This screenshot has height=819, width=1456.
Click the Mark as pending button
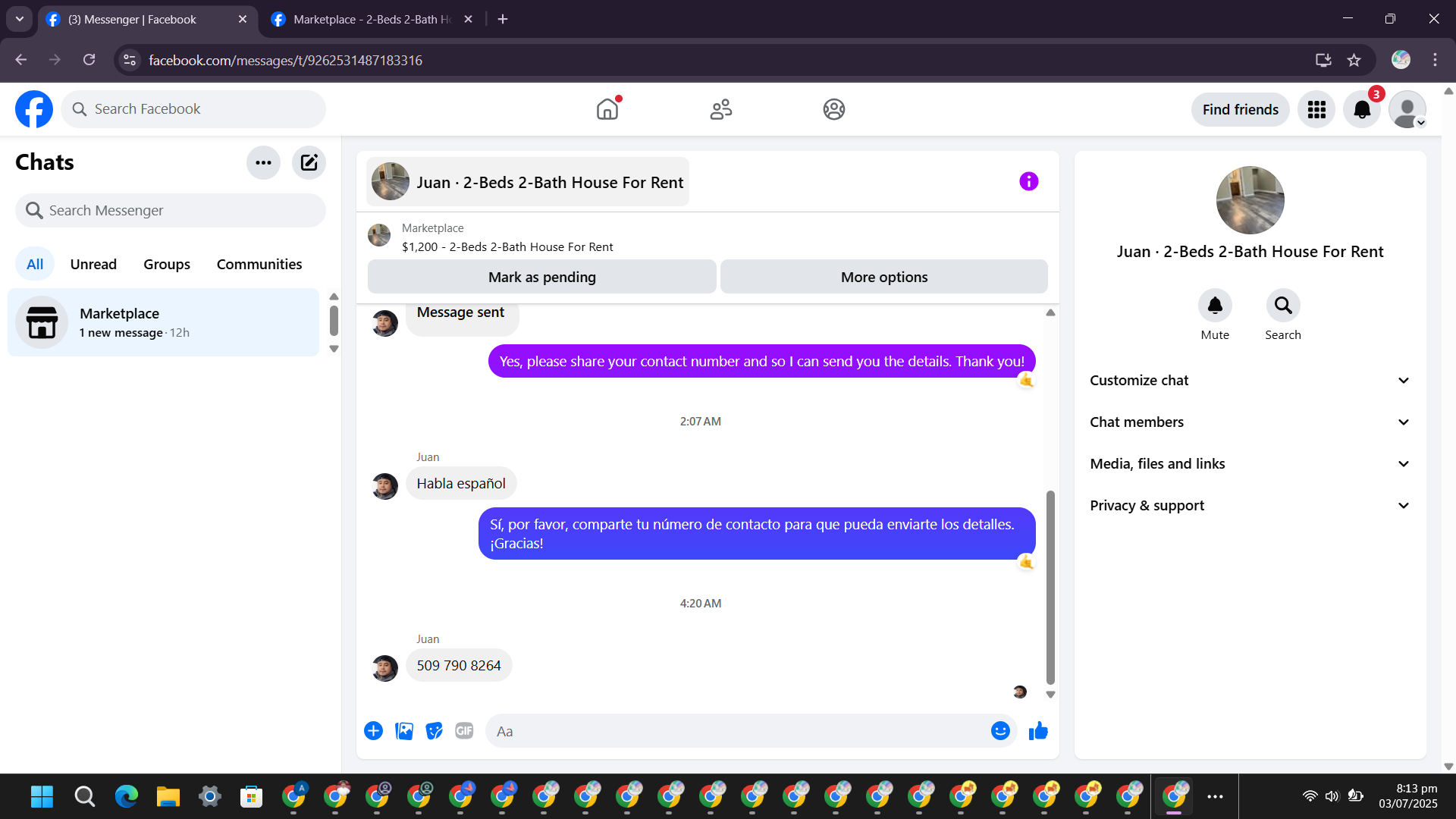click(x=541, y=277)
